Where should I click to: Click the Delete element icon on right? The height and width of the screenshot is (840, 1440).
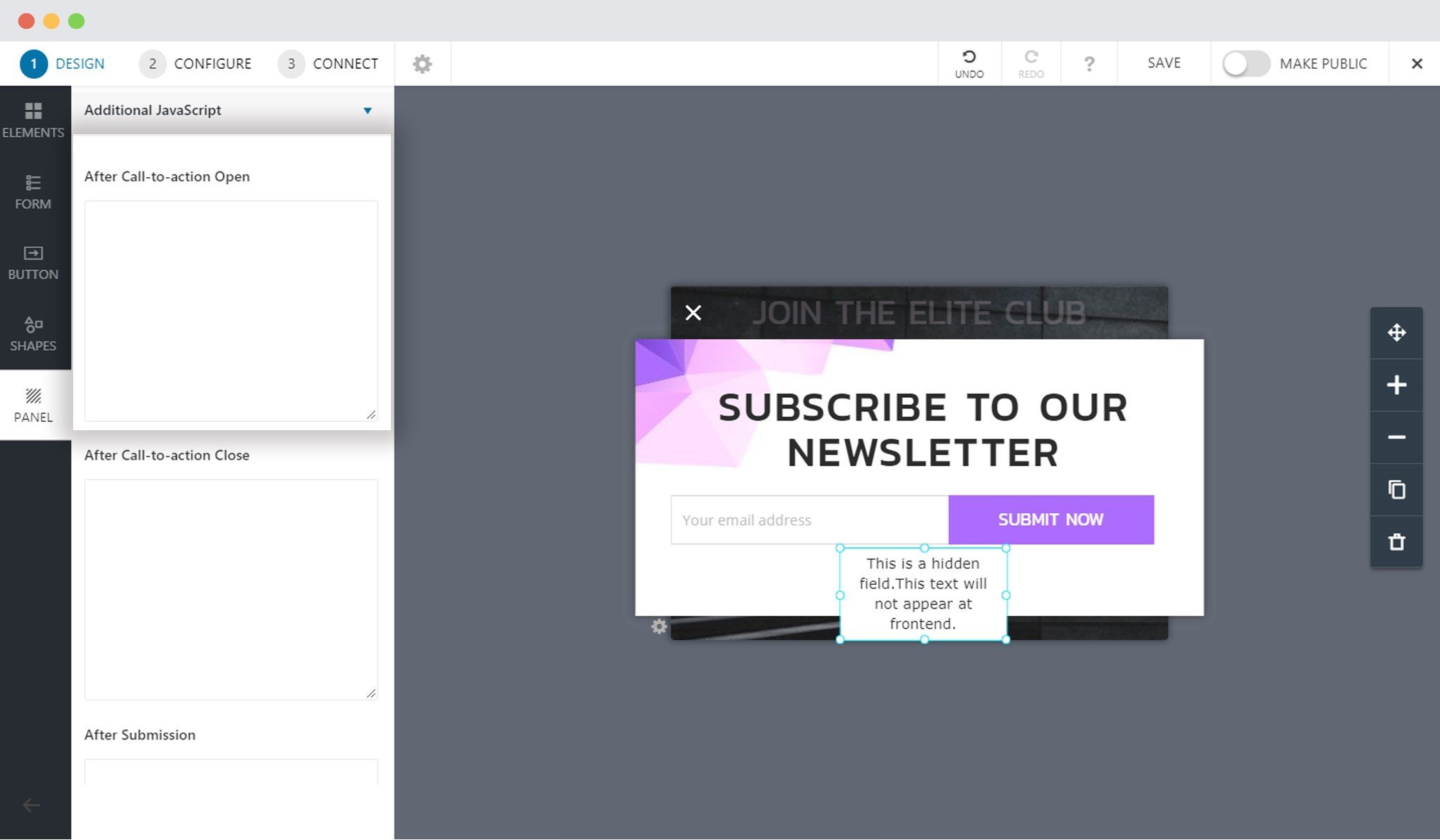[x=1397, y=541]
